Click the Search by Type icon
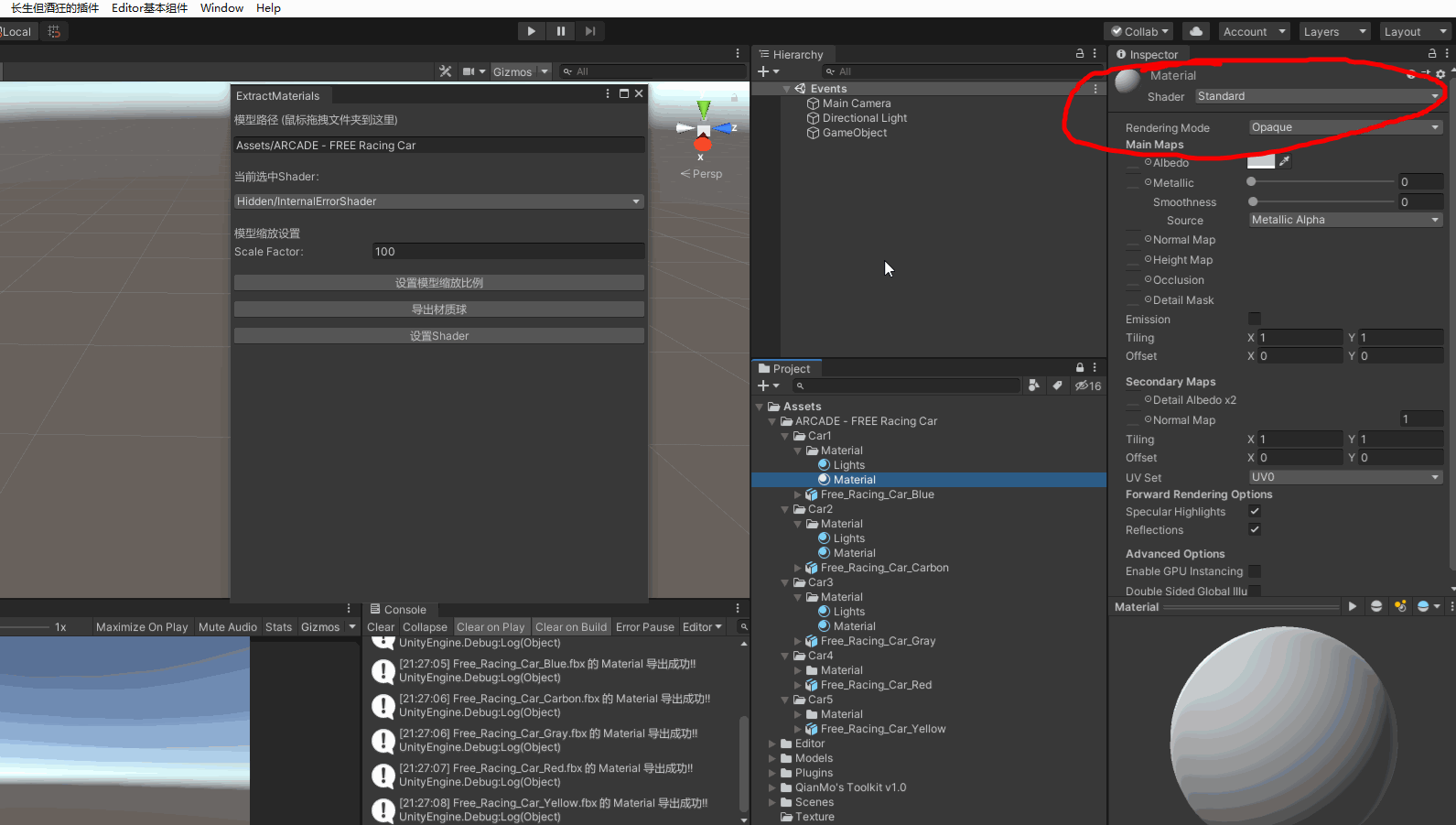Screen dimensions: 1456x825 pos(1034,385)
